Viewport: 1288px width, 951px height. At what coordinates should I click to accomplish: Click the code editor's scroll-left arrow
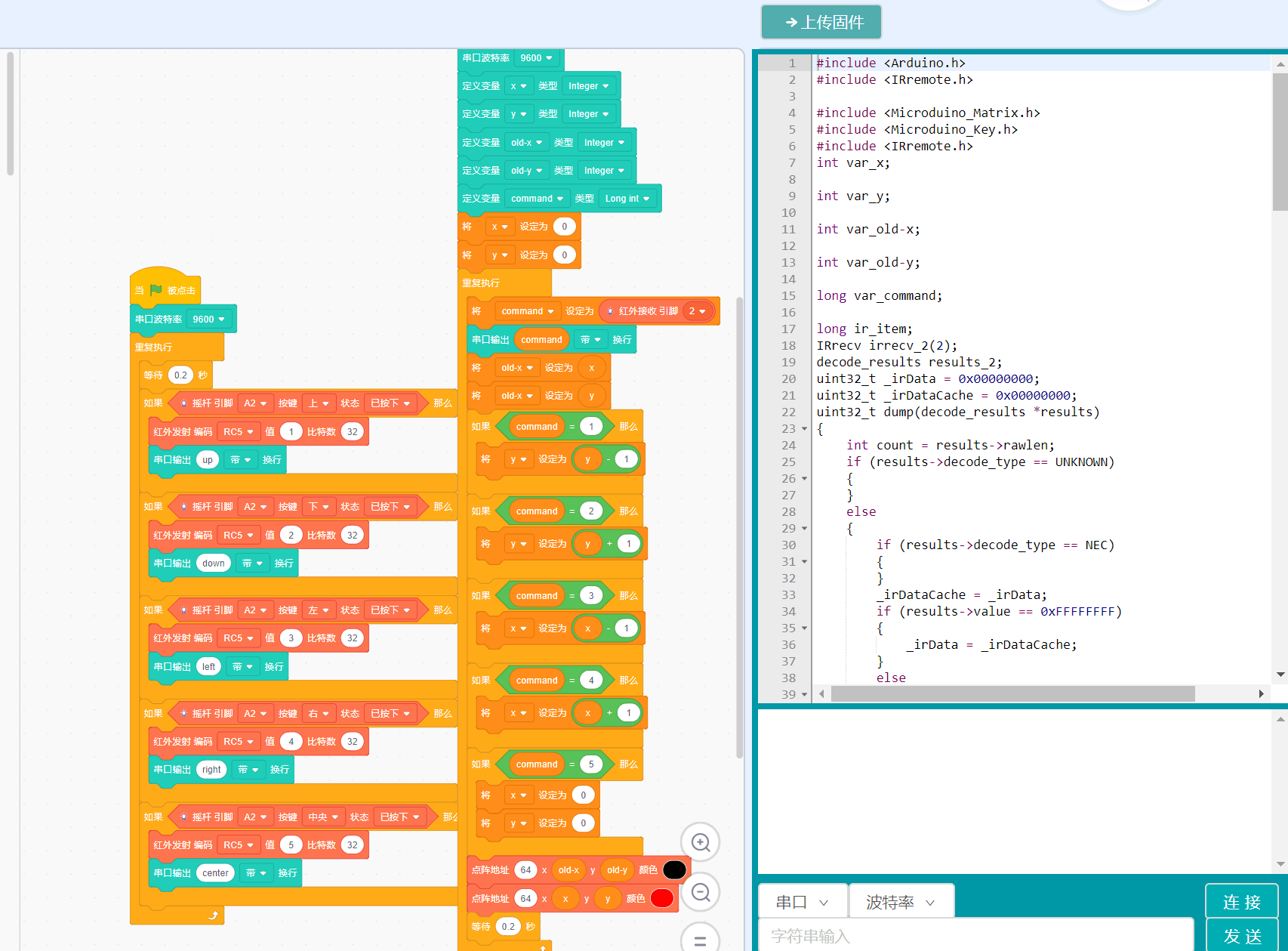click(821, 693)
